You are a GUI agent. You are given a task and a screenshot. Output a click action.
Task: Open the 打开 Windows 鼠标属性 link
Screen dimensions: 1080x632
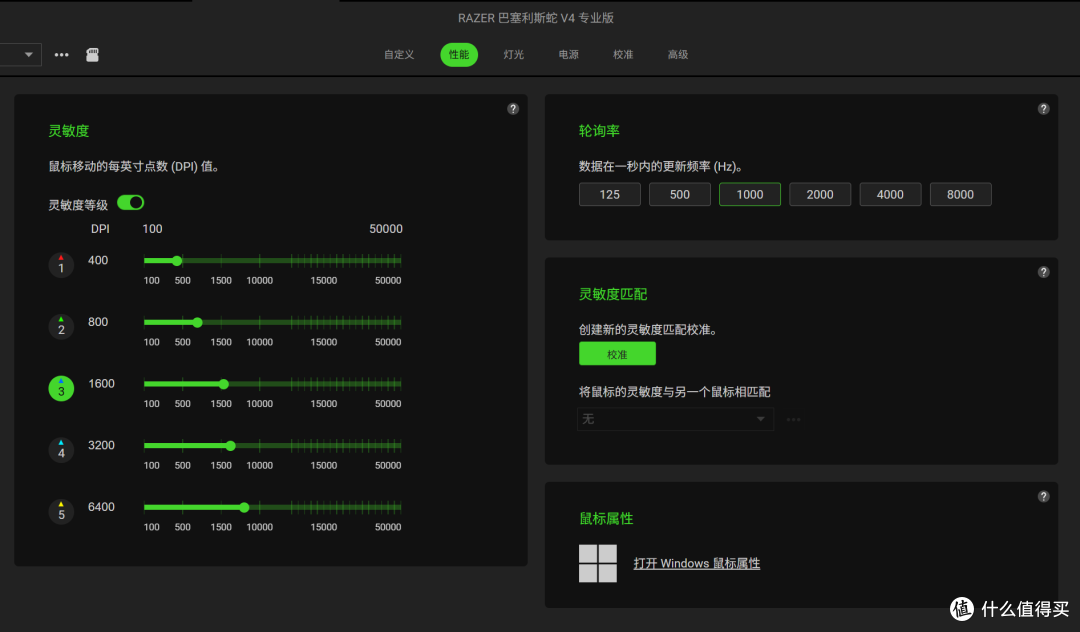click(x=697, y=563)
